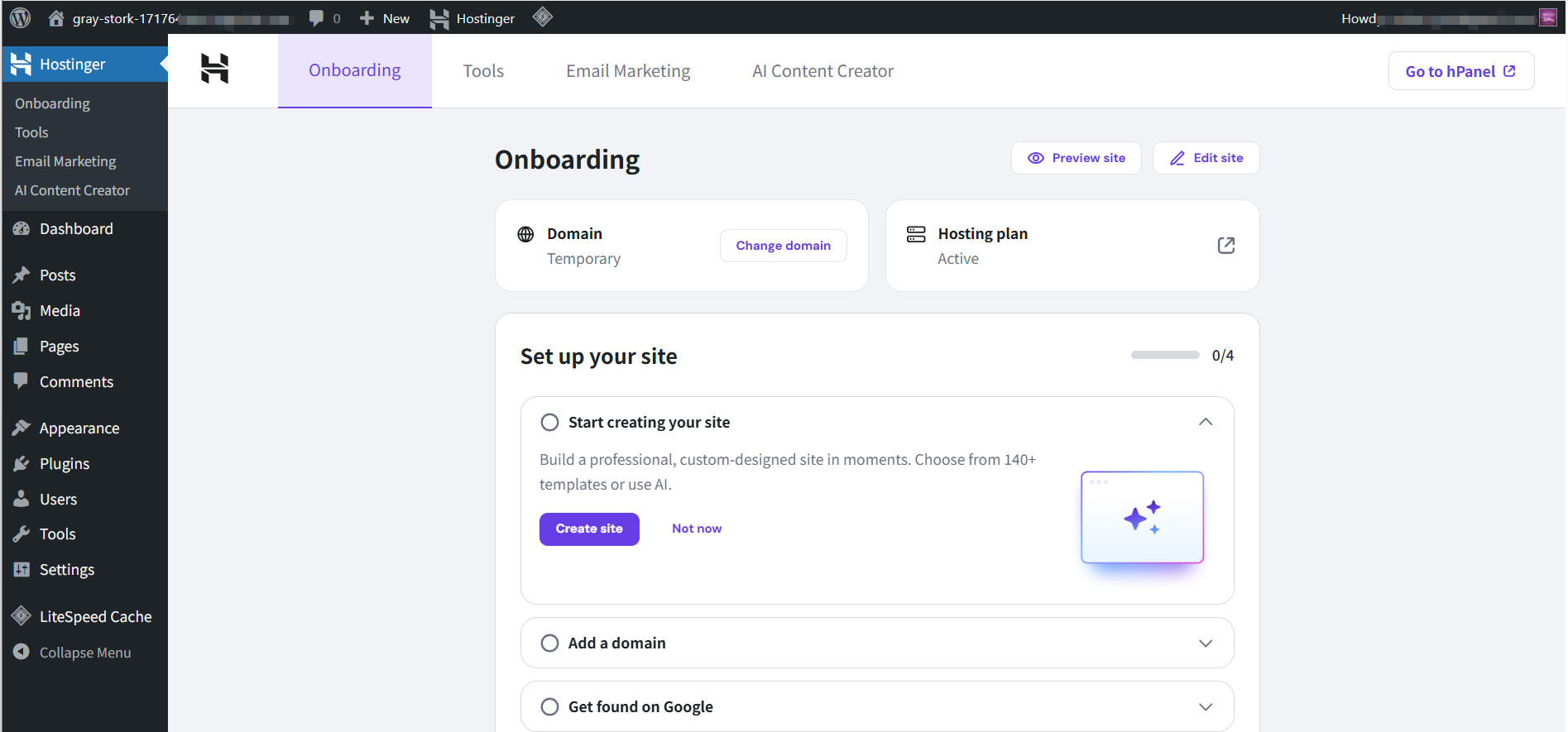The image size is (1568, 732).
Task: Open the comments bubble in admin bar
Action: click(316, 18)
